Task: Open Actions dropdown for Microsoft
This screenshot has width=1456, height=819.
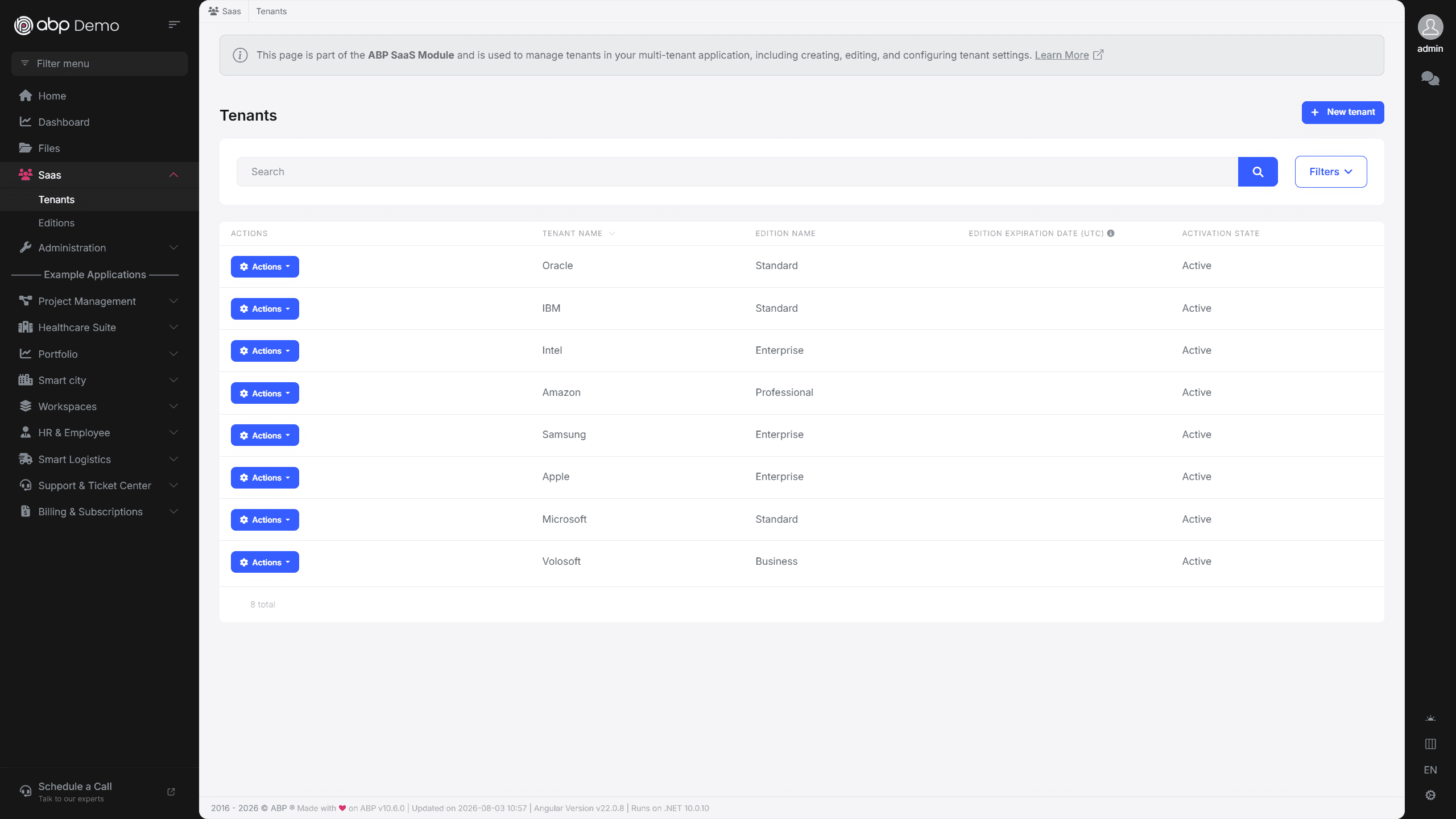Action: point(265,520)
